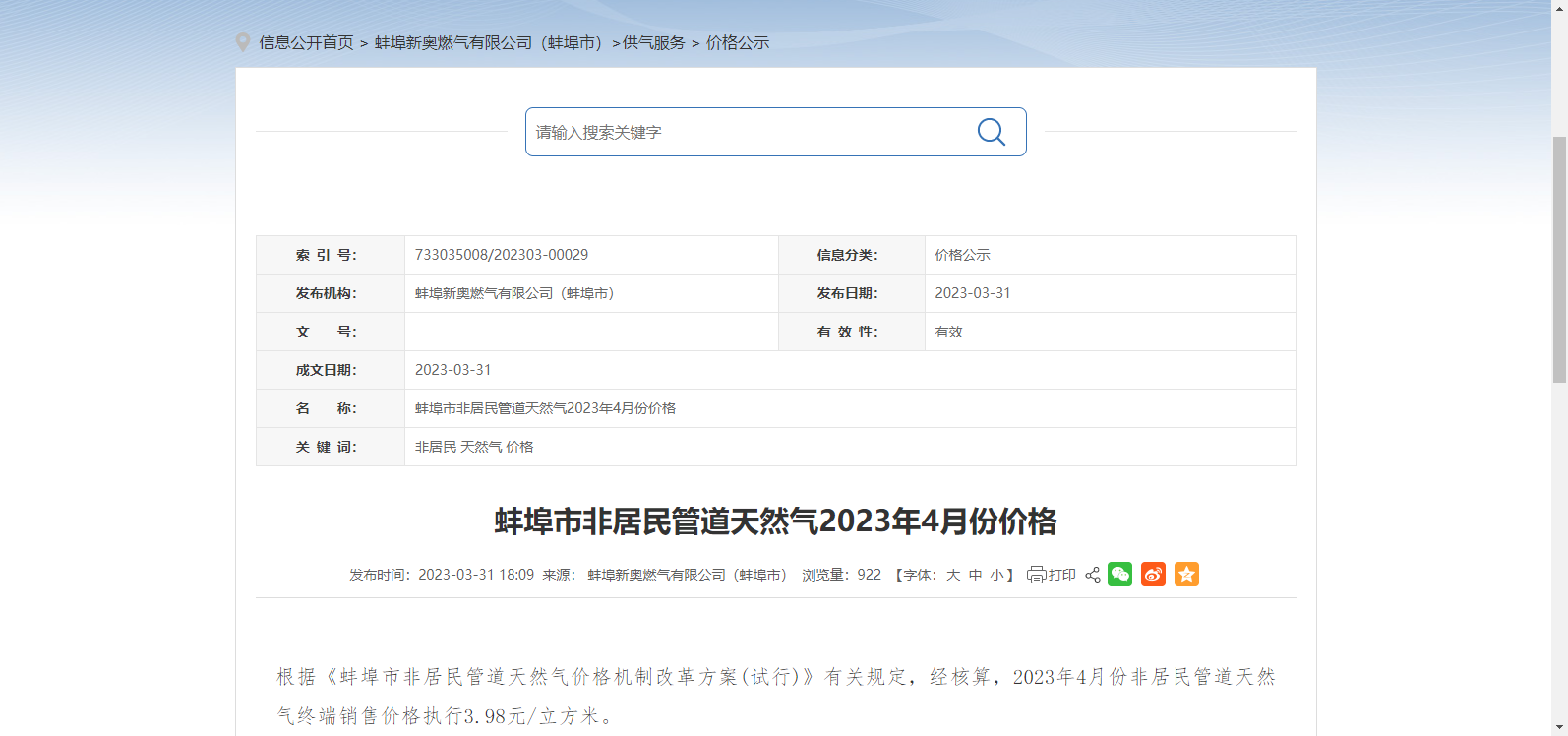Click 成文日期 value 2023-03-31
Viewport: 1568px width, 736px height.
pos(452,370)
